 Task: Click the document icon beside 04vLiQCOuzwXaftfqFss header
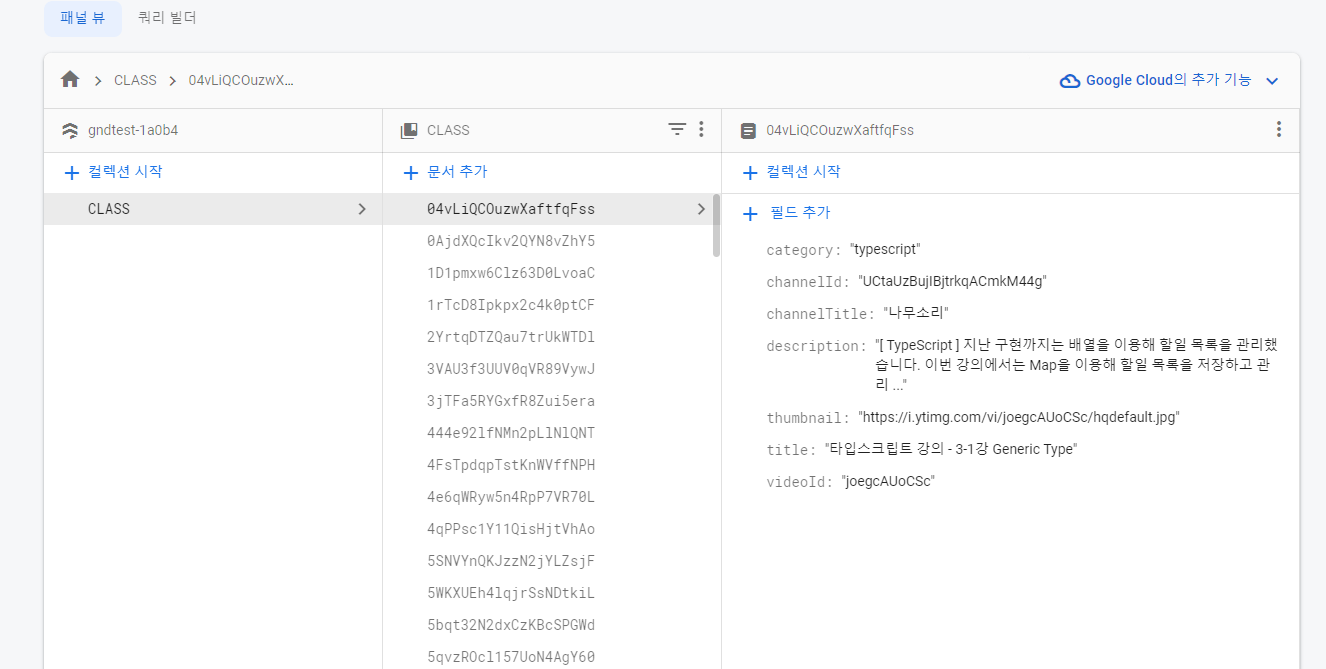point(748,130)
